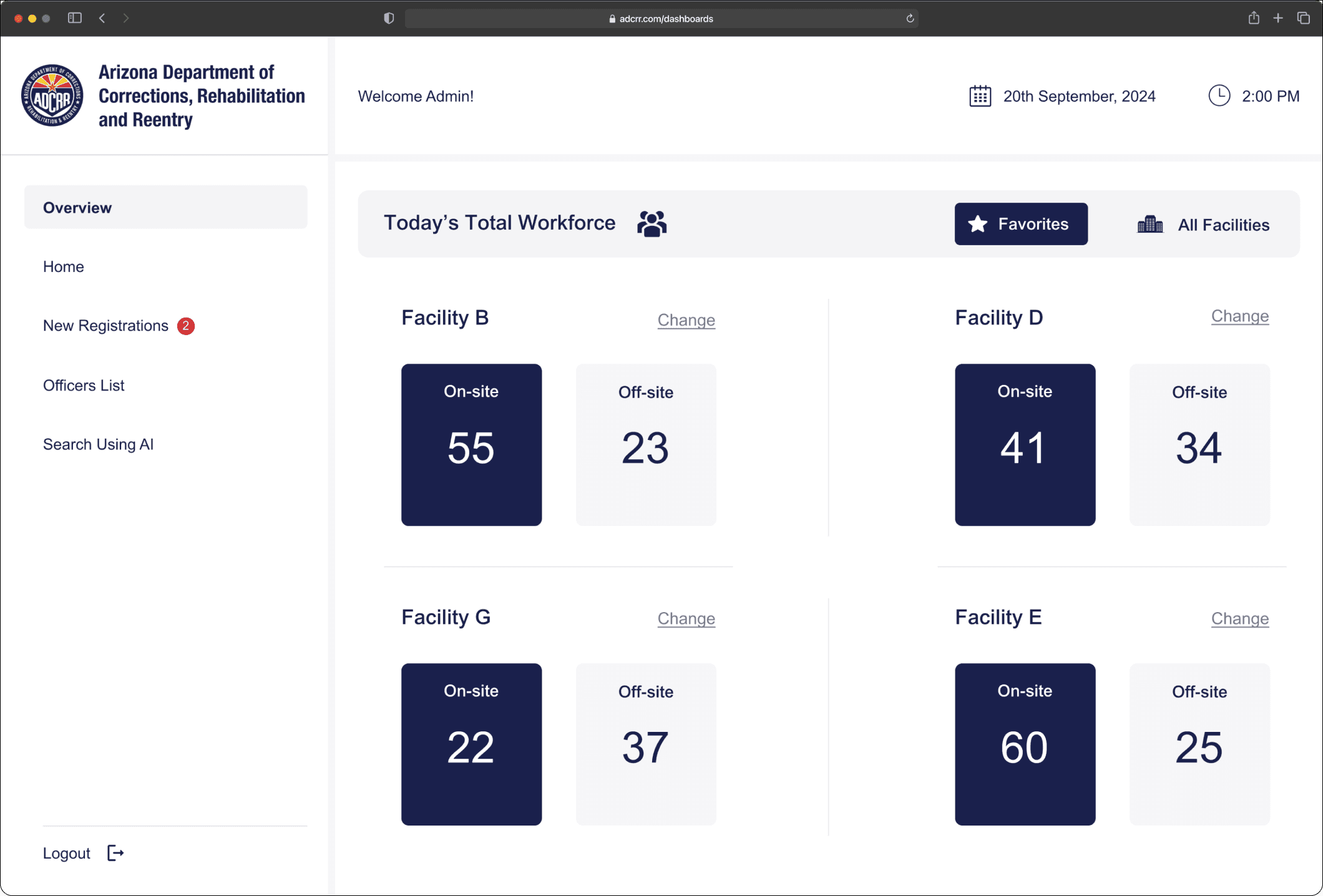
Task: Open Search Using AI
Action: 98,444
